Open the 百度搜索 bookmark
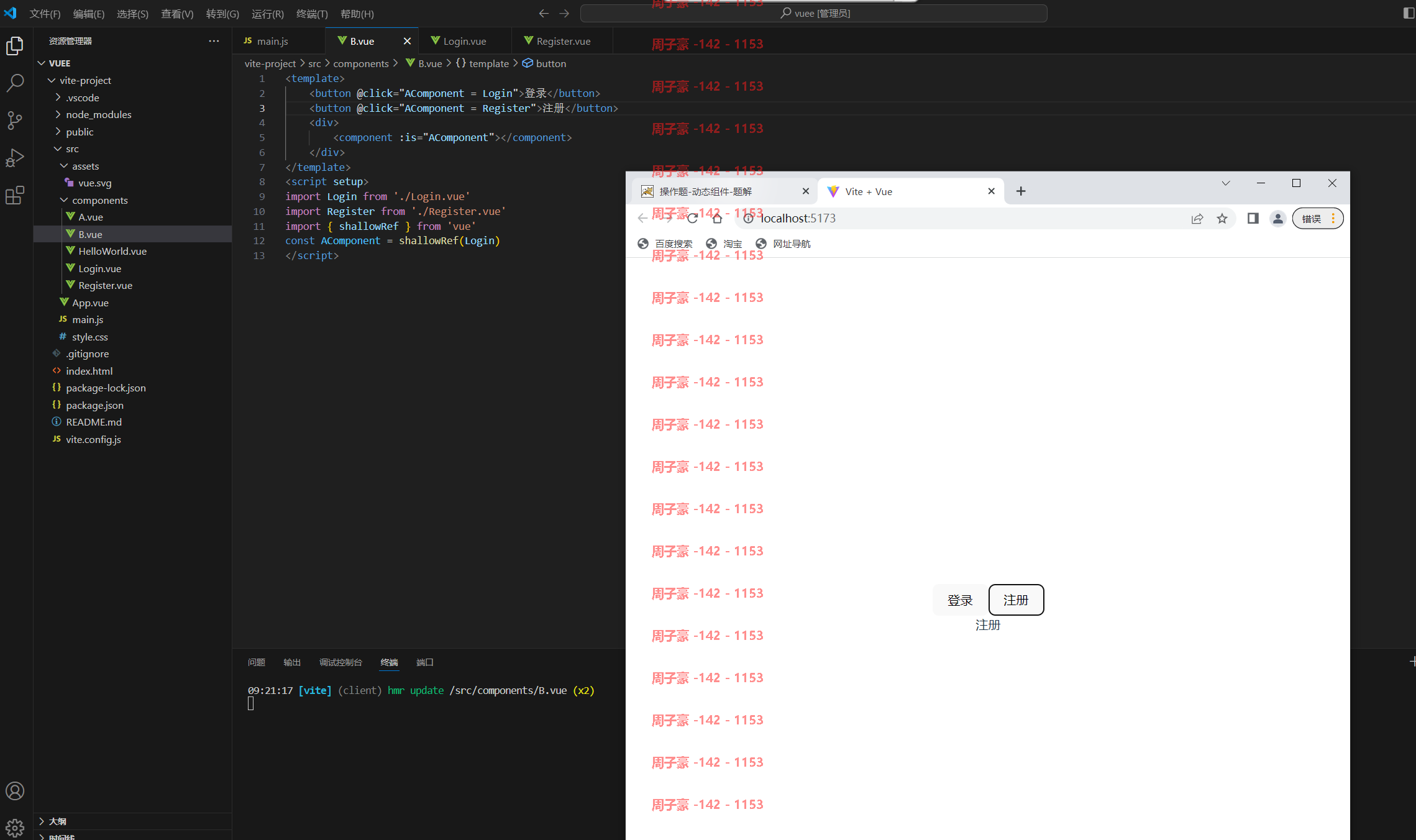The width and height of the screenshot is (1416, 840). tap(665, 244)
